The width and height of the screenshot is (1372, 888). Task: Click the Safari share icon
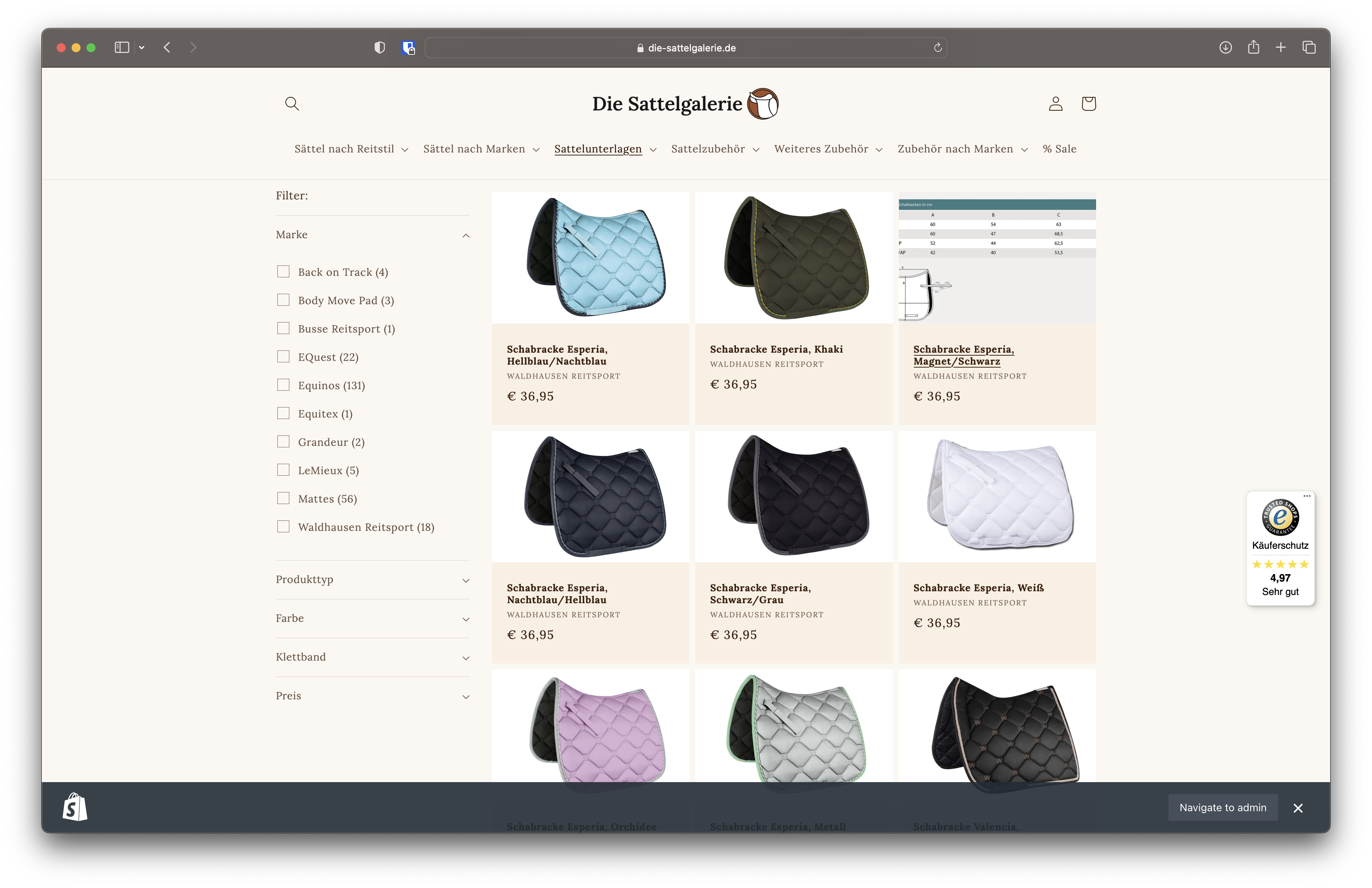[1253, 47]
